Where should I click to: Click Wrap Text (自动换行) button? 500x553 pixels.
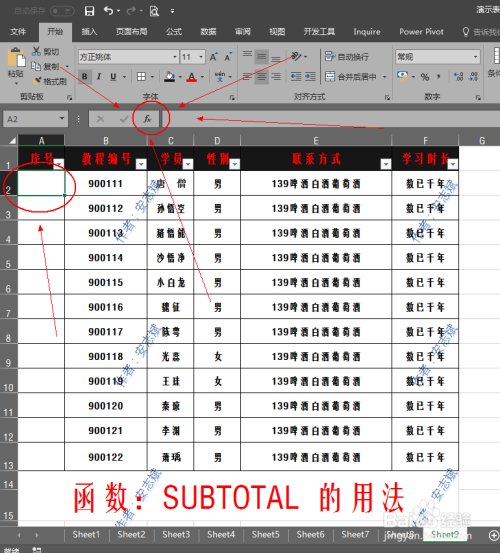pyautogui.click(x=347, y=56)
